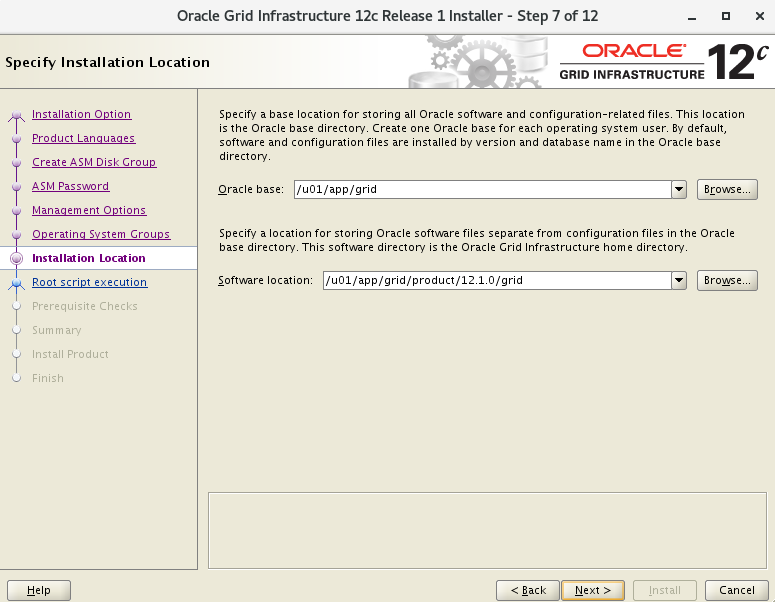Select the Installation Location step in sidebar
This screenshot has height=602, width=775.
click(x=88, y=258)
